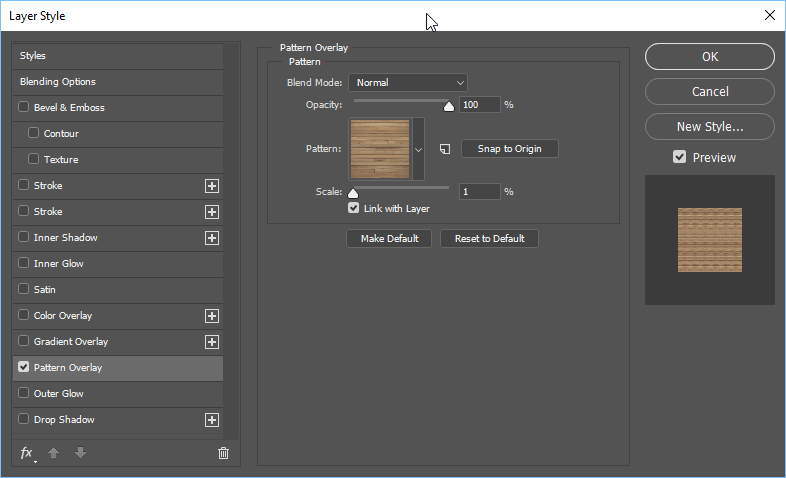Select Blending Options in the list
786x478 pixels.
point(58,82)
